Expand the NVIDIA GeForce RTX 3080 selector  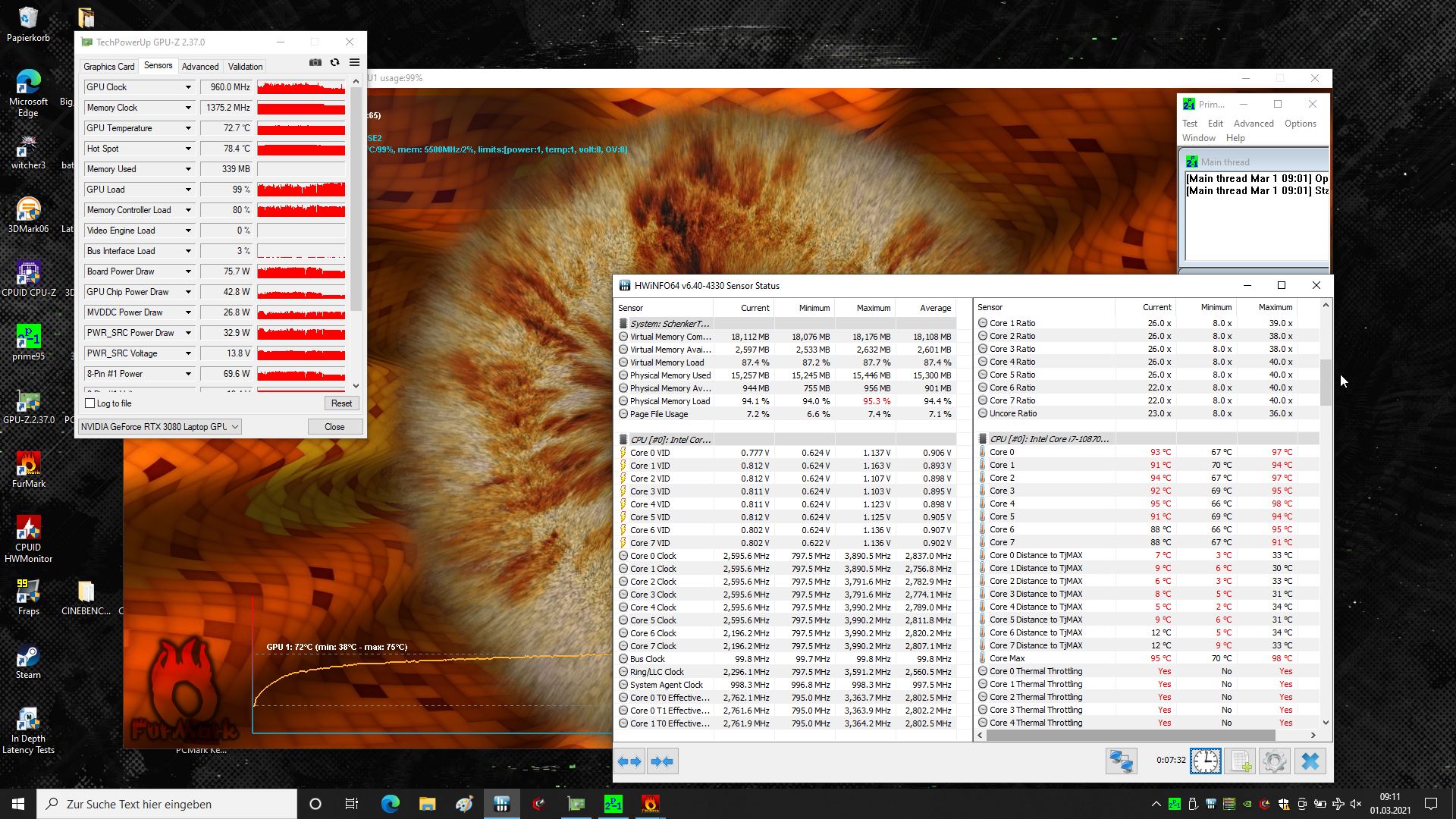point(235,427)
